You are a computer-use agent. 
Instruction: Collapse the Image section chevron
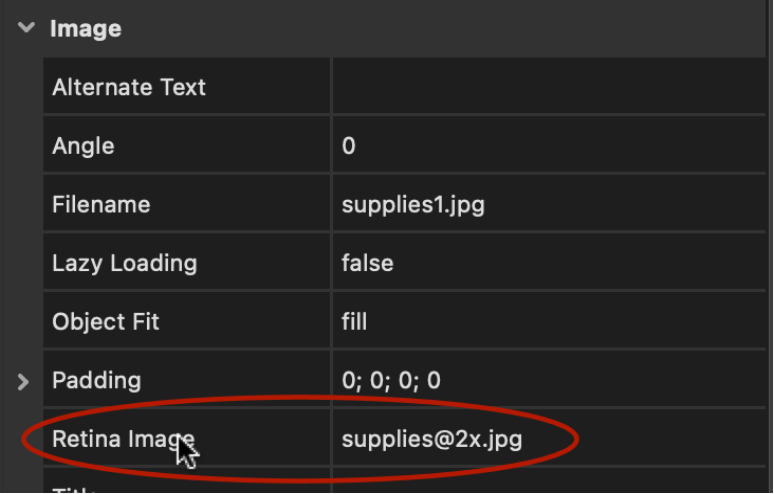26,28
